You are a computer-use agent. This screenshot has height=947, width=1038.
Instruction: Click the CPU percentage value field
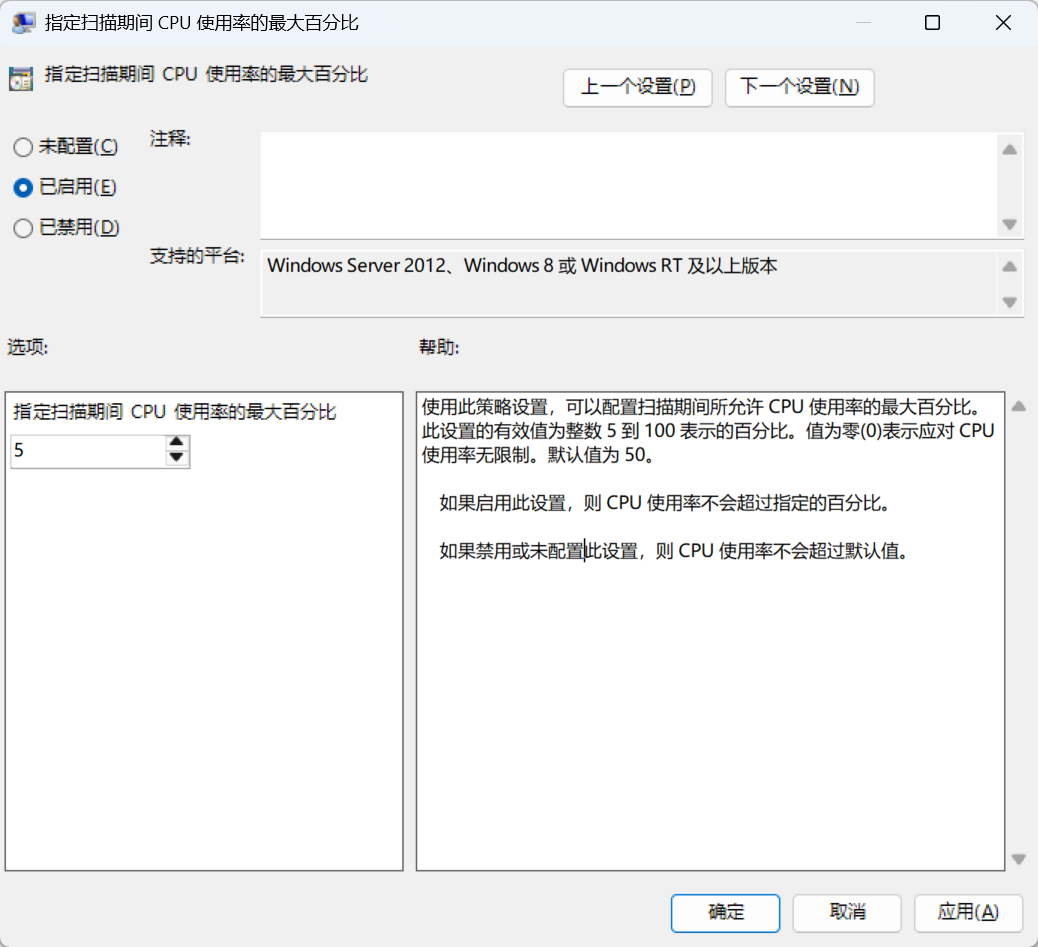(x=87, y=451)
